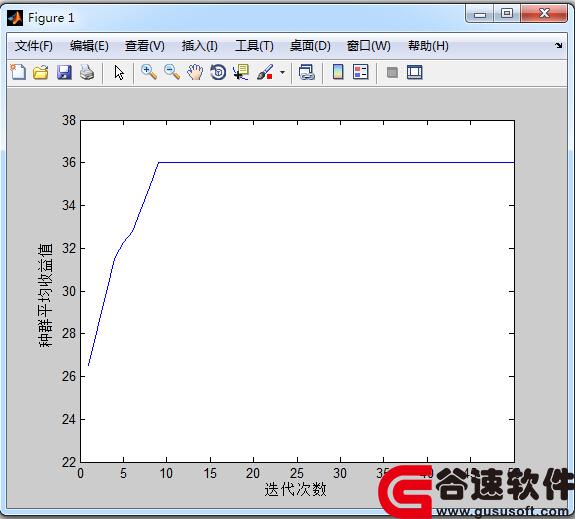Open a file via the folder icon
Viewport: 575px width, 519px height.
pyautogui.click(x=41, y=72)
